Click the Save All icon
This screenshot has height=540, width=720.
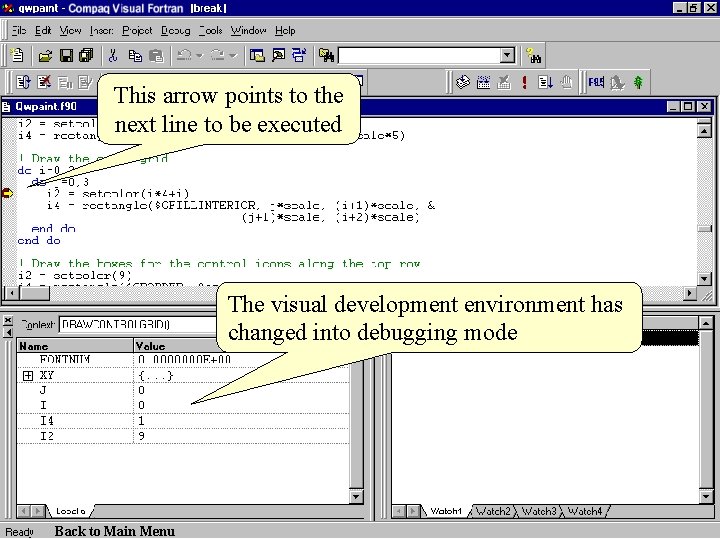[86, 56]
